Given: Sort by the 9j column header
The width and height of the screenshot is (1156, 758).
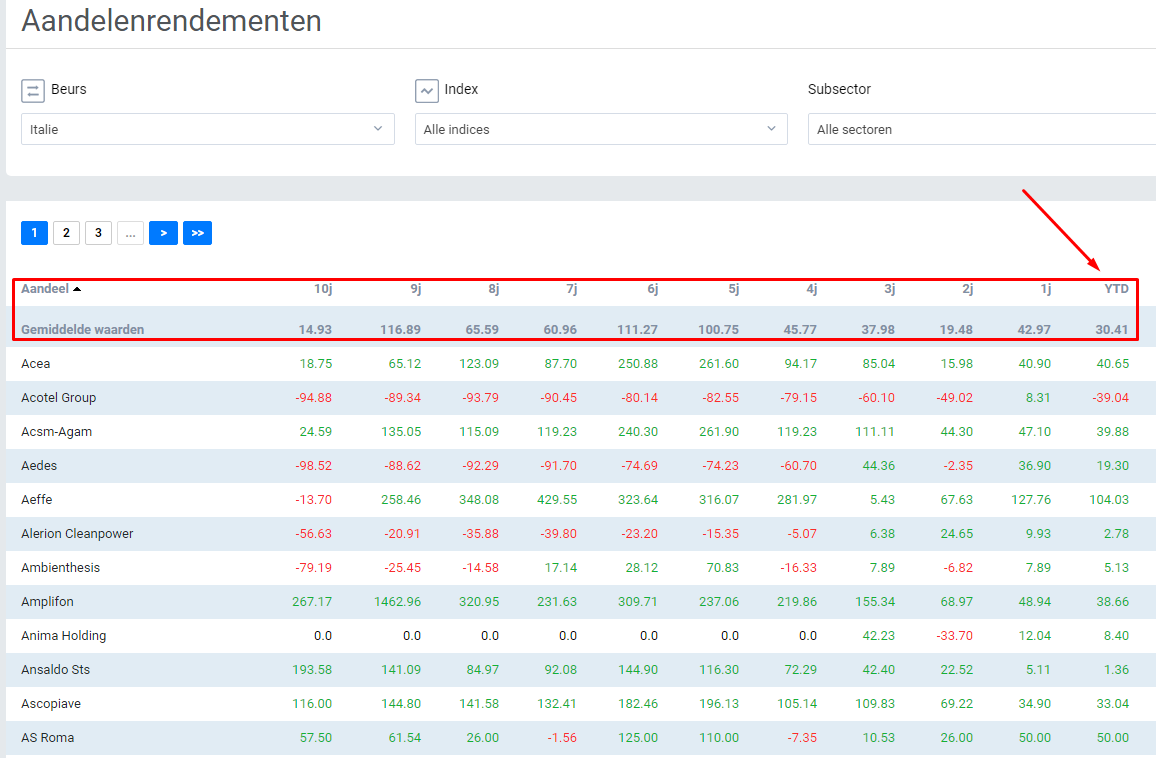Looking at the screenshot, I should coord(416,289).
